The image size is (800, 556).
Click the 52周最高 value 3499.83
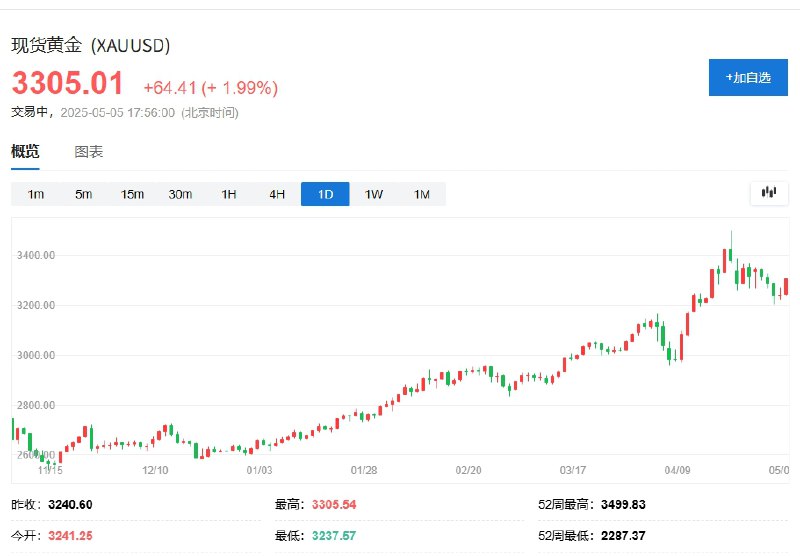point(623,505)
